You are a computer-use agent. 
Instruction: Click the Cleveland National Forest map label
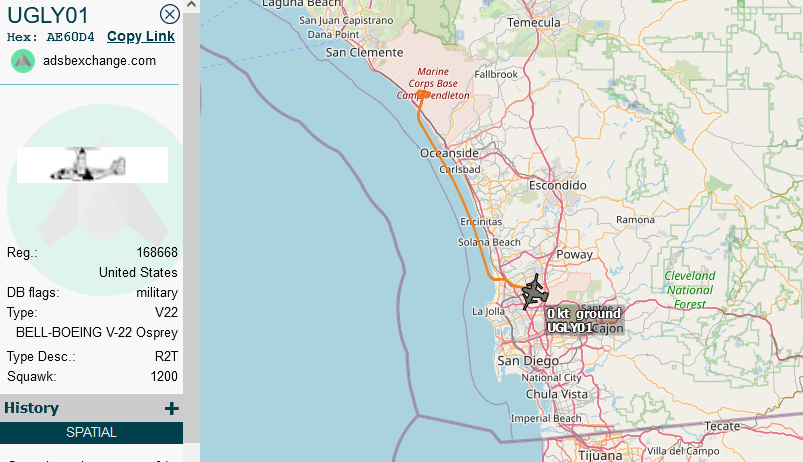tap(689, 290)
